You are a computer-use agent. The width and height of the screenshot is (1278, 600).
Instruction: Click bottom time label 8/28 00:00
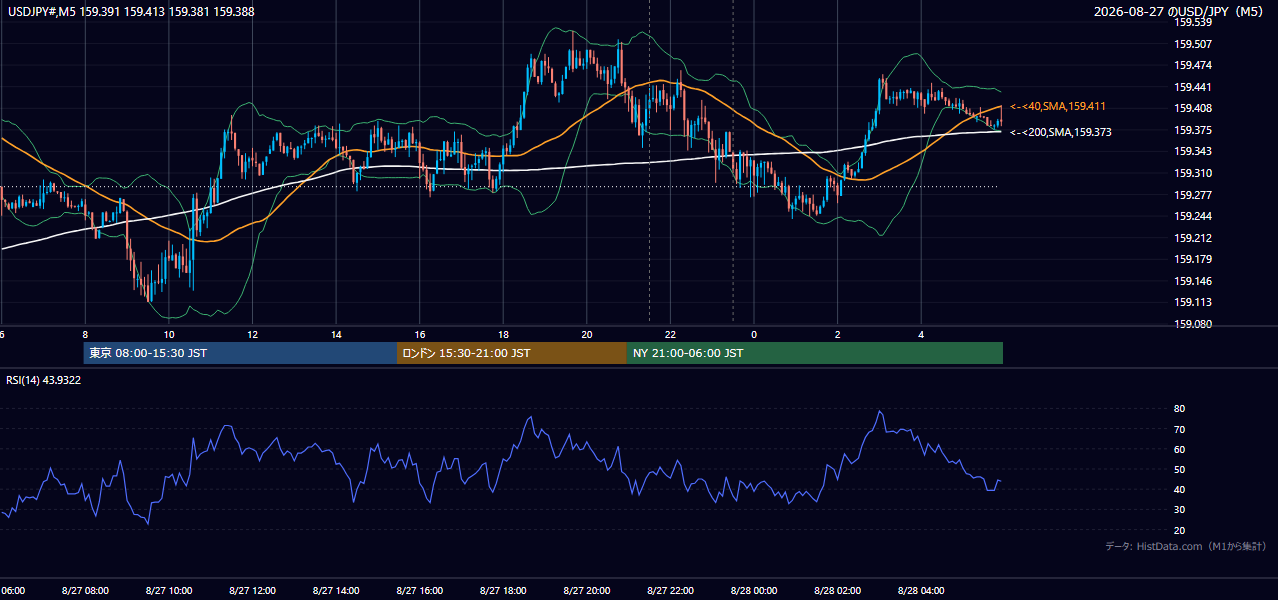(753, 591)
